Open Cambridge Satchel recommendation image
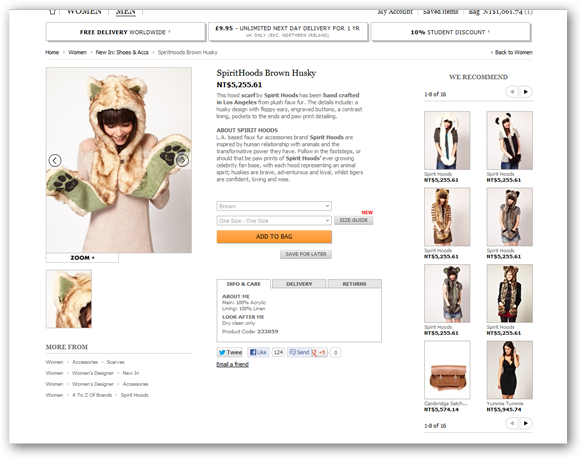 (447, 370)
